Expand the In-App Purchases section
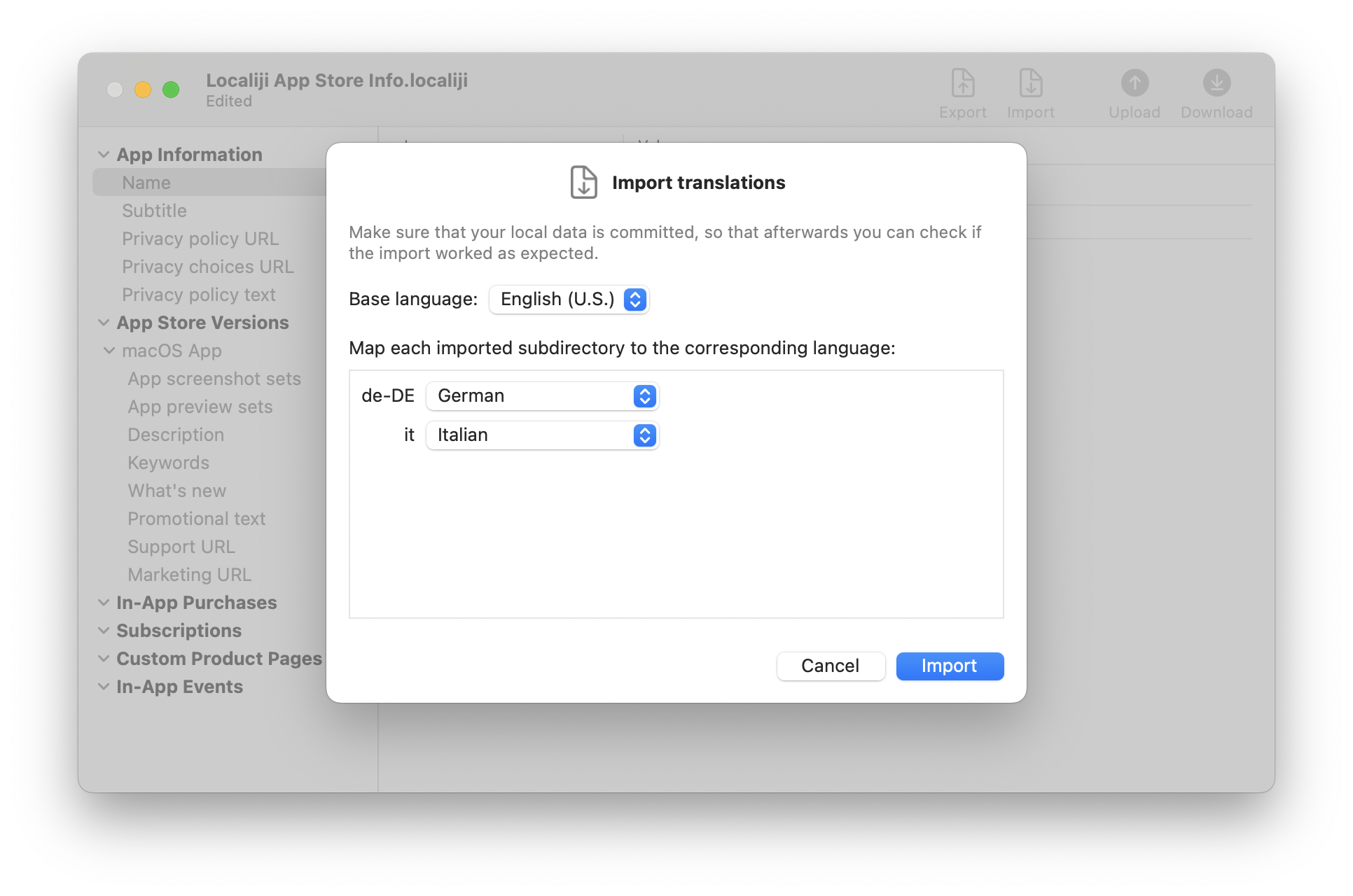This screenshot has width=1353, height=896. (x=104, y=602)
